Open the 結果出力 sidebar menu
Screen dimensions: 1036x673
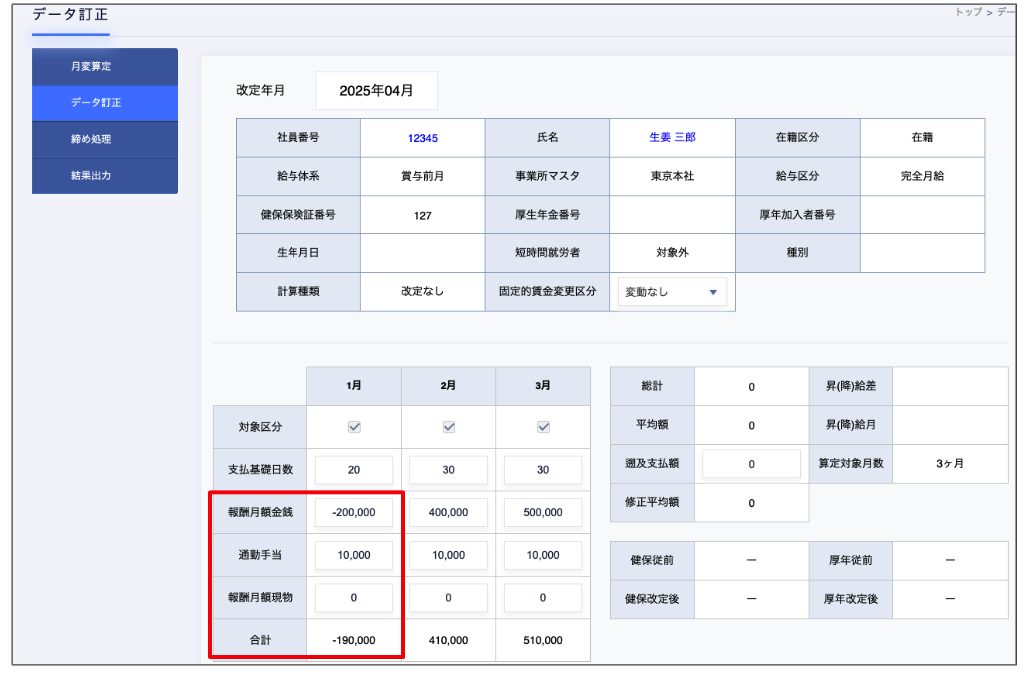point(104,175)
